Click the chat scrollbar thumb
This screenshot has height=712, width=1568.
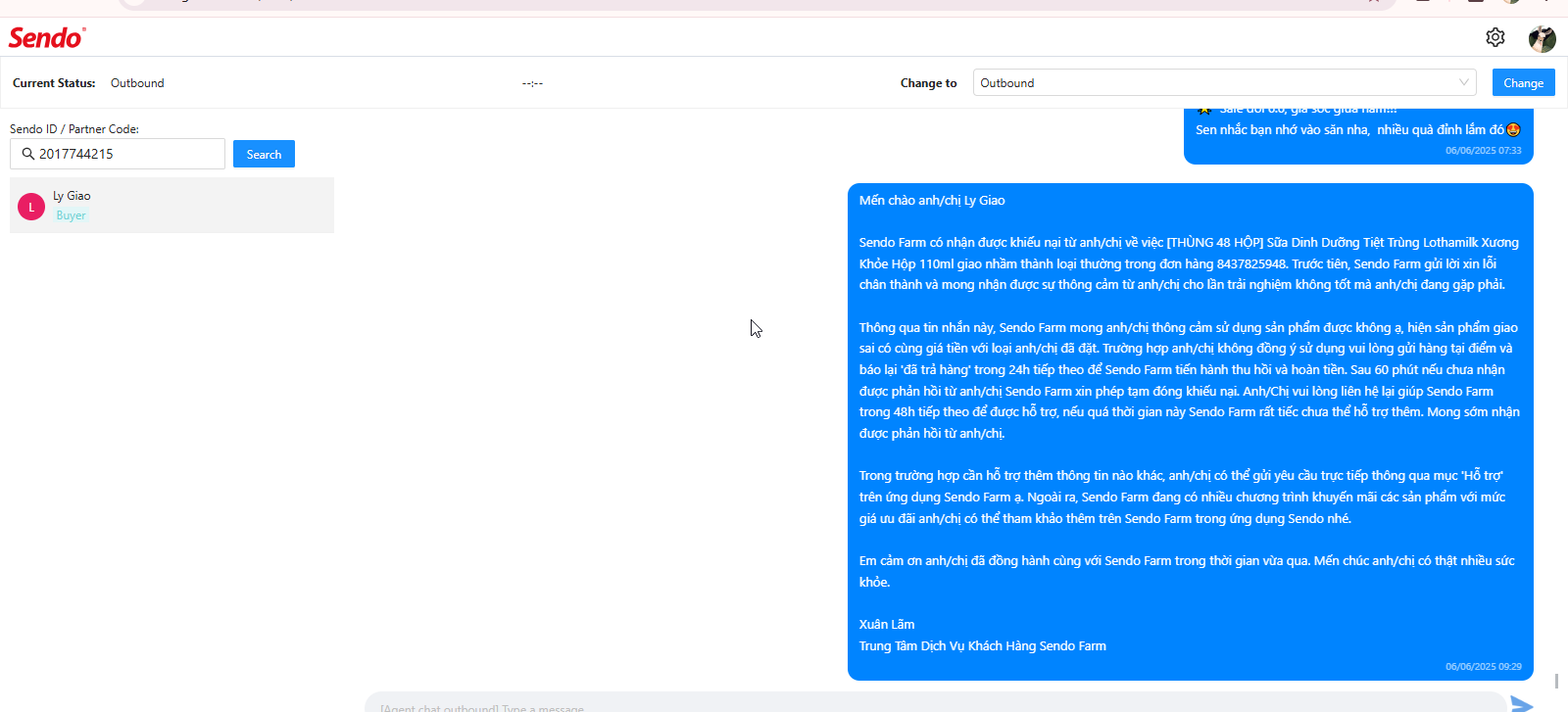tap(1556, 681)
